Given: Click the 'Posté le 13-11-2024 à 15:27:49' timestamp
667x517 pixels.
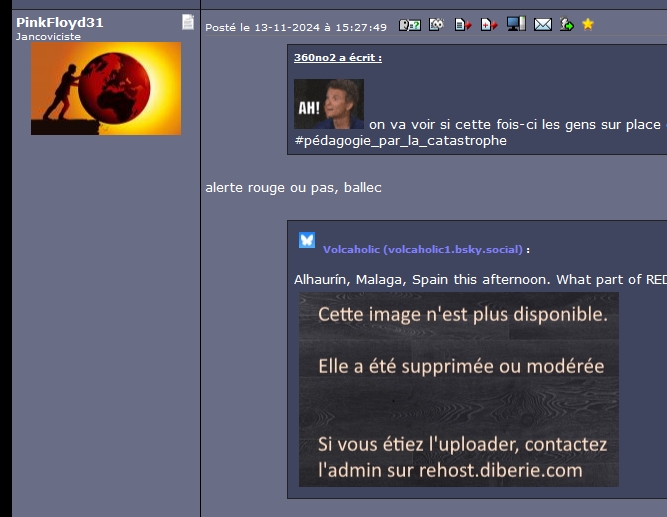Looking at the screenshot, I should tap(296, 28).
